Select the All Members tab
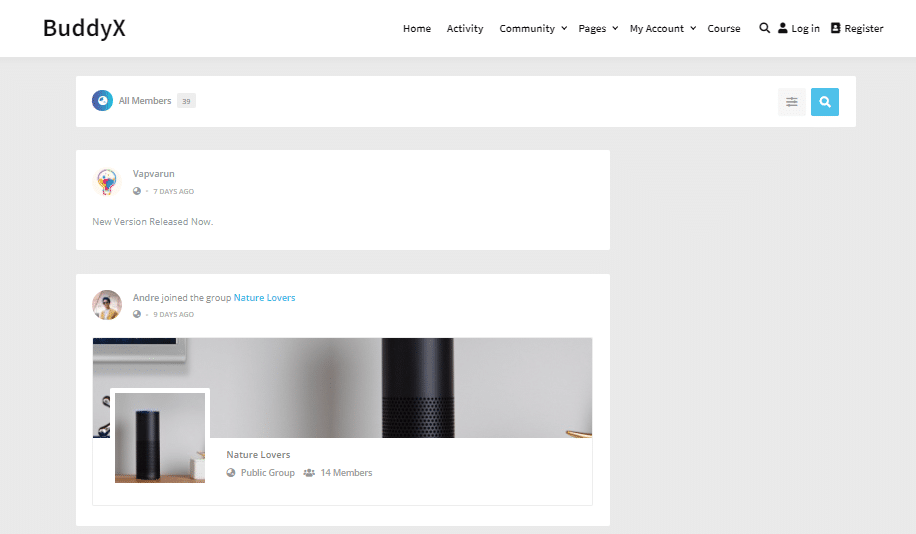 (x=145, y=100)
